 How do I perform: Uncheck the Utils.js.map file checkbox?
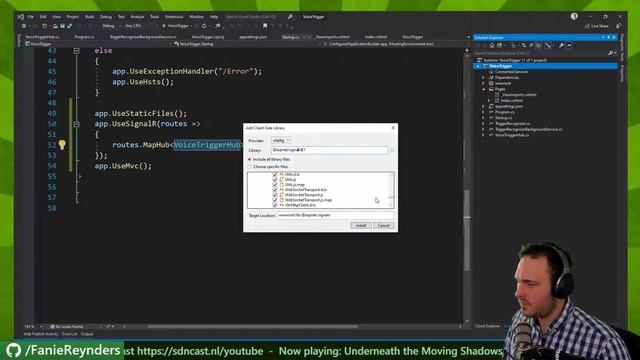coord(275,184)
